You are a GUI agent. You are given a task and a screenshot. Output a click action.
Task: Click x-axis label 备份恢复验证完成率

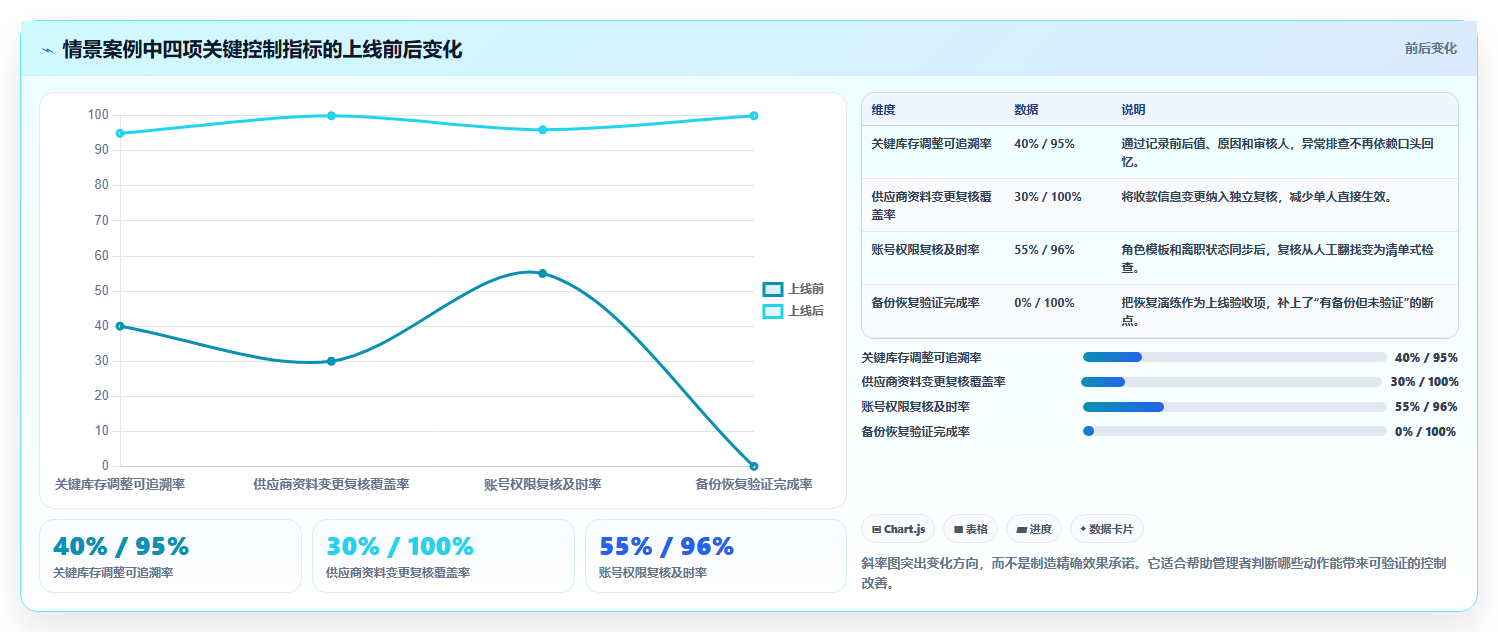pyautogui.click(x=753, y=484)
